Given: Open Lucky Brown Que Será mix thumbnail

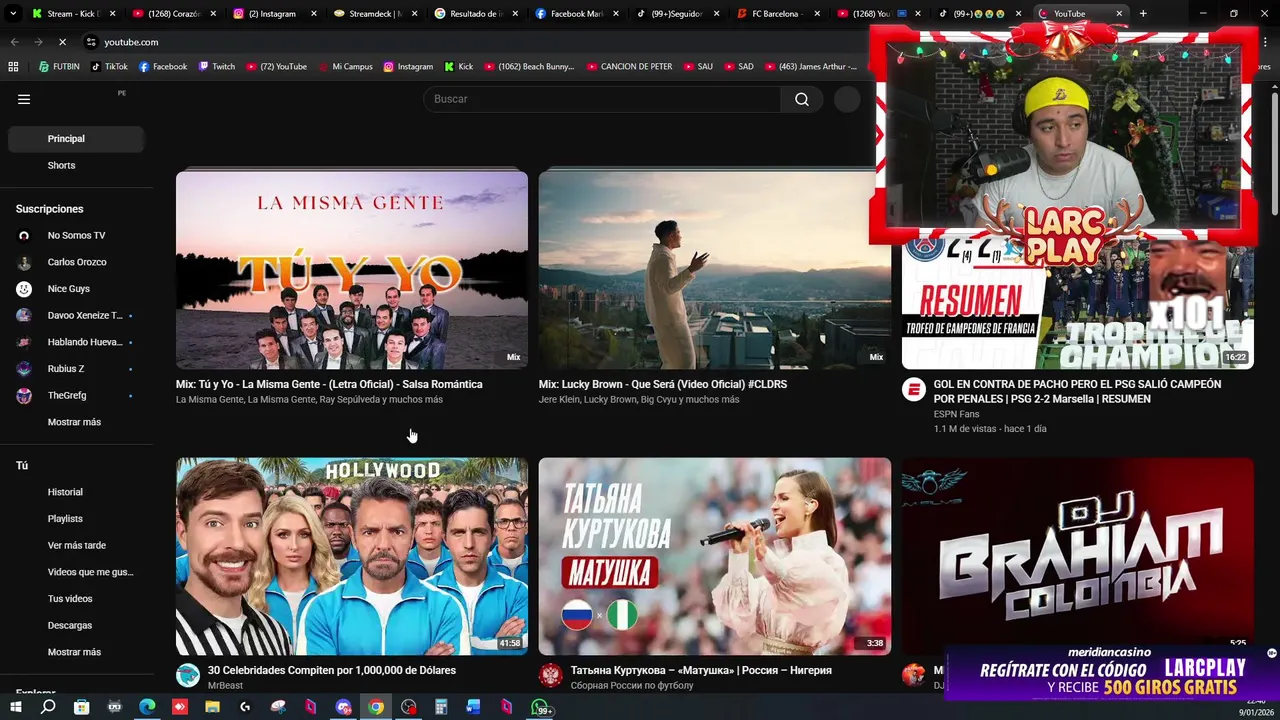Looking at the screenshot, I should 714,270.
